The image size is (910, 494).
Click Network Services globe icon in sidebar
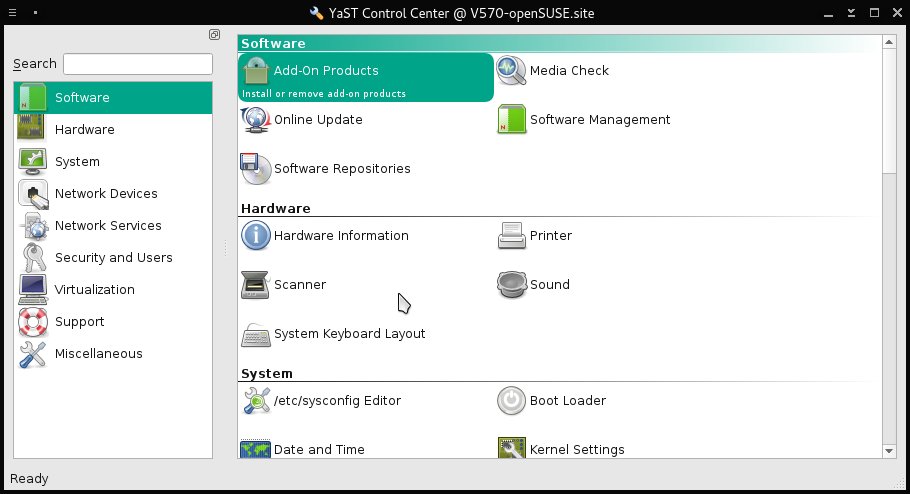(34, 226)
